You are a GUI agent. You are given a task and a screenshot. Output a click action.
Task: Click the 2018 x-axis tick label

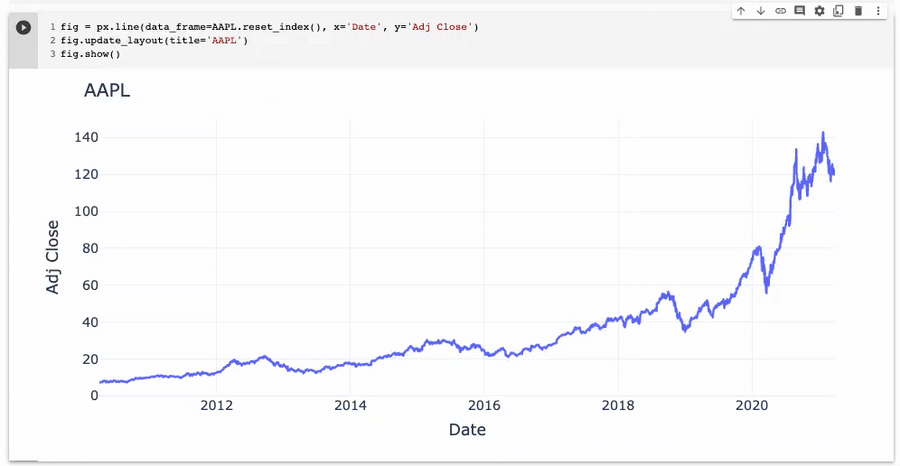click(x=618, y=406)
